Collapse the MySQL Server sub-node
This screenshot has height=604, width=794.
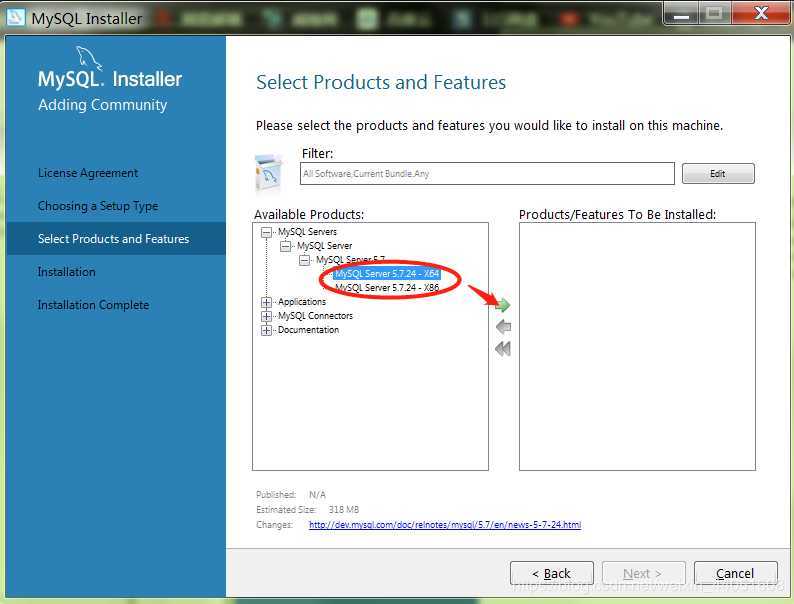coord(285,246)
